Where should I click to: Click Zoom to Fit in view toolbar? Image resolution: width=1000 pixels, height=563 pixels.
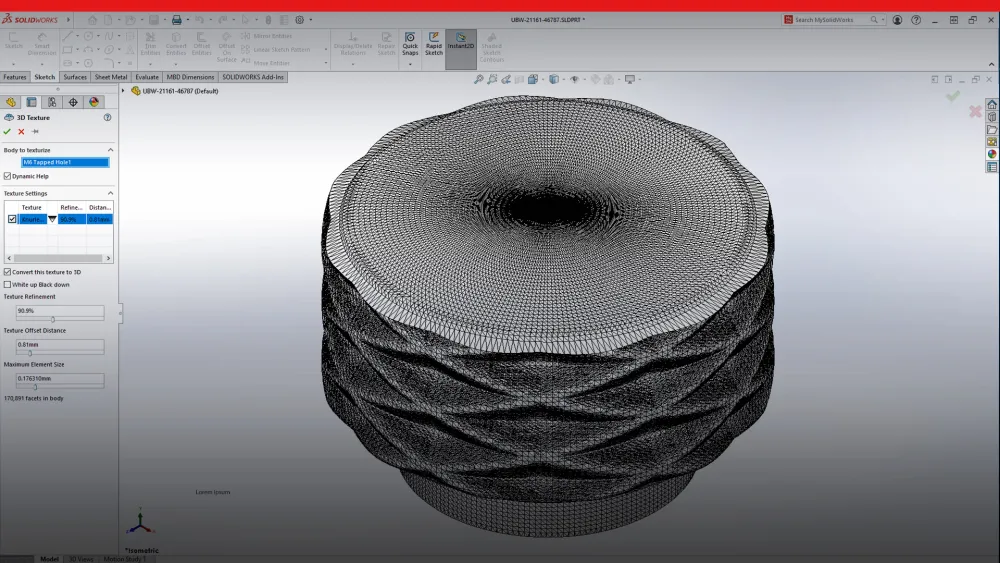[x=479, y=80]
